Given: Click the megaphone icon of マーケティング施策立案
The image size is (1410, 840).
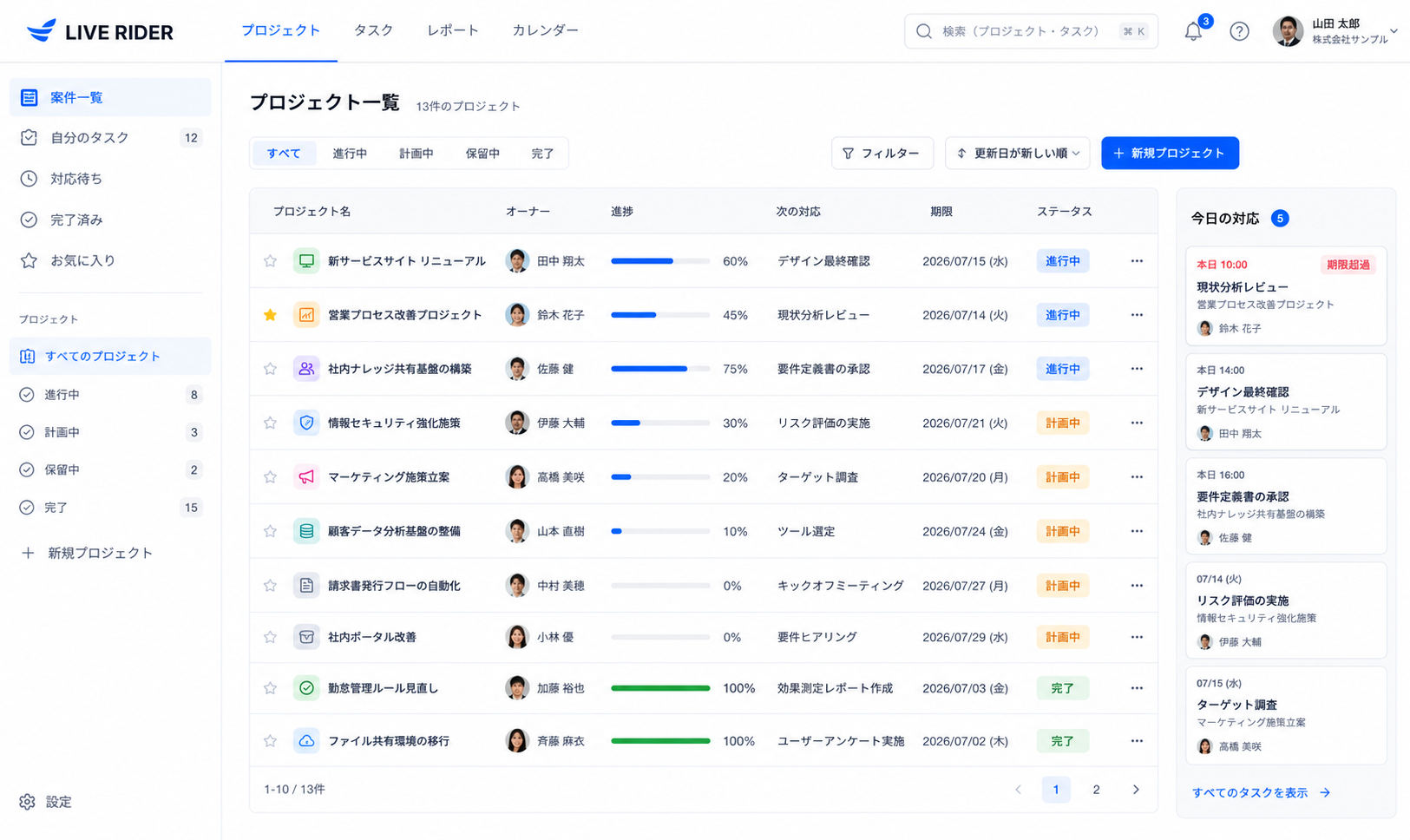Looking at the screenshot, I should [x=306, y=476].
